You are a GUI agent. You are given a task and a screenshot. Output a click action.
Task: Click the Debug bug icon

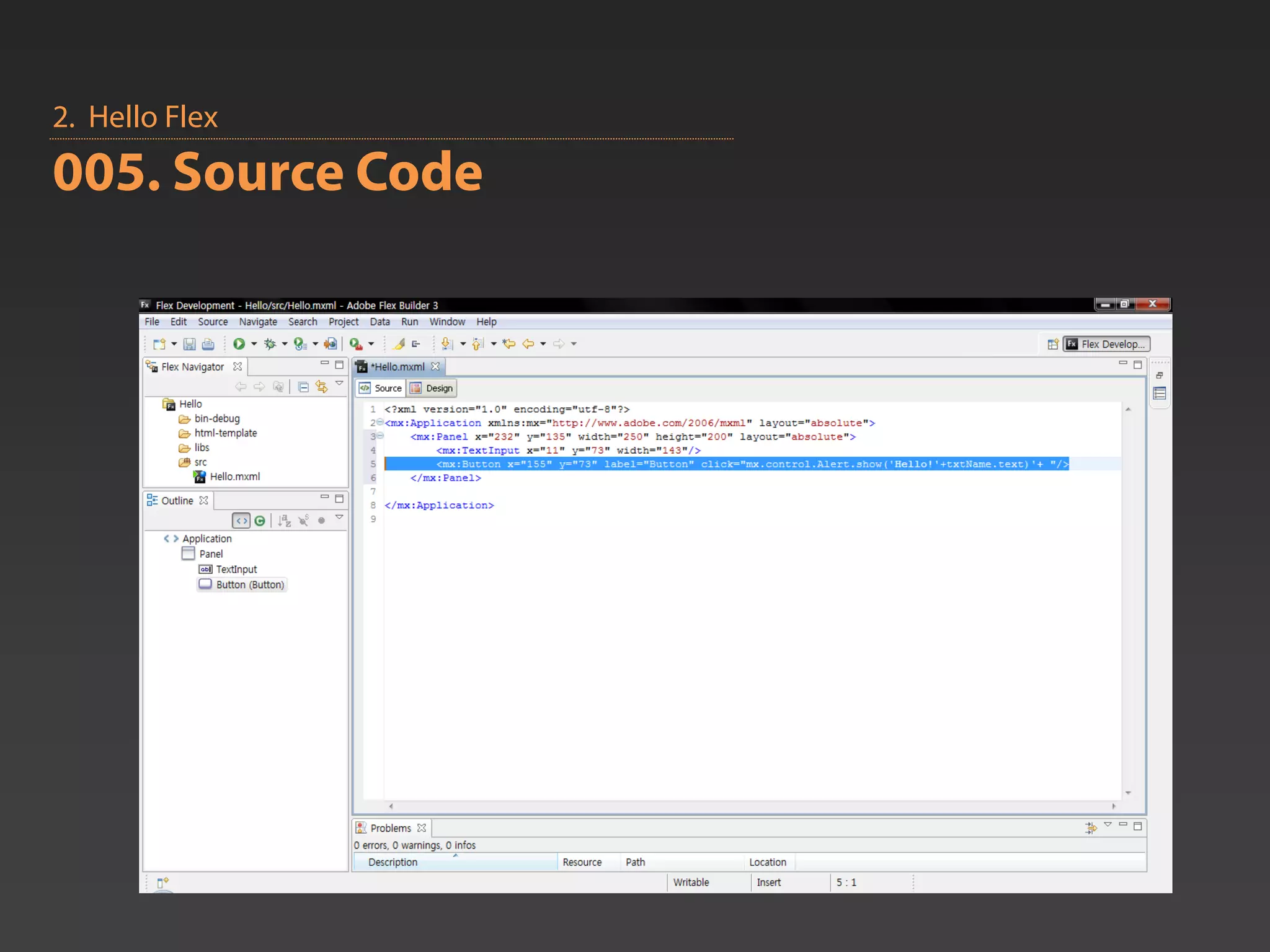[x=270, y=344]
